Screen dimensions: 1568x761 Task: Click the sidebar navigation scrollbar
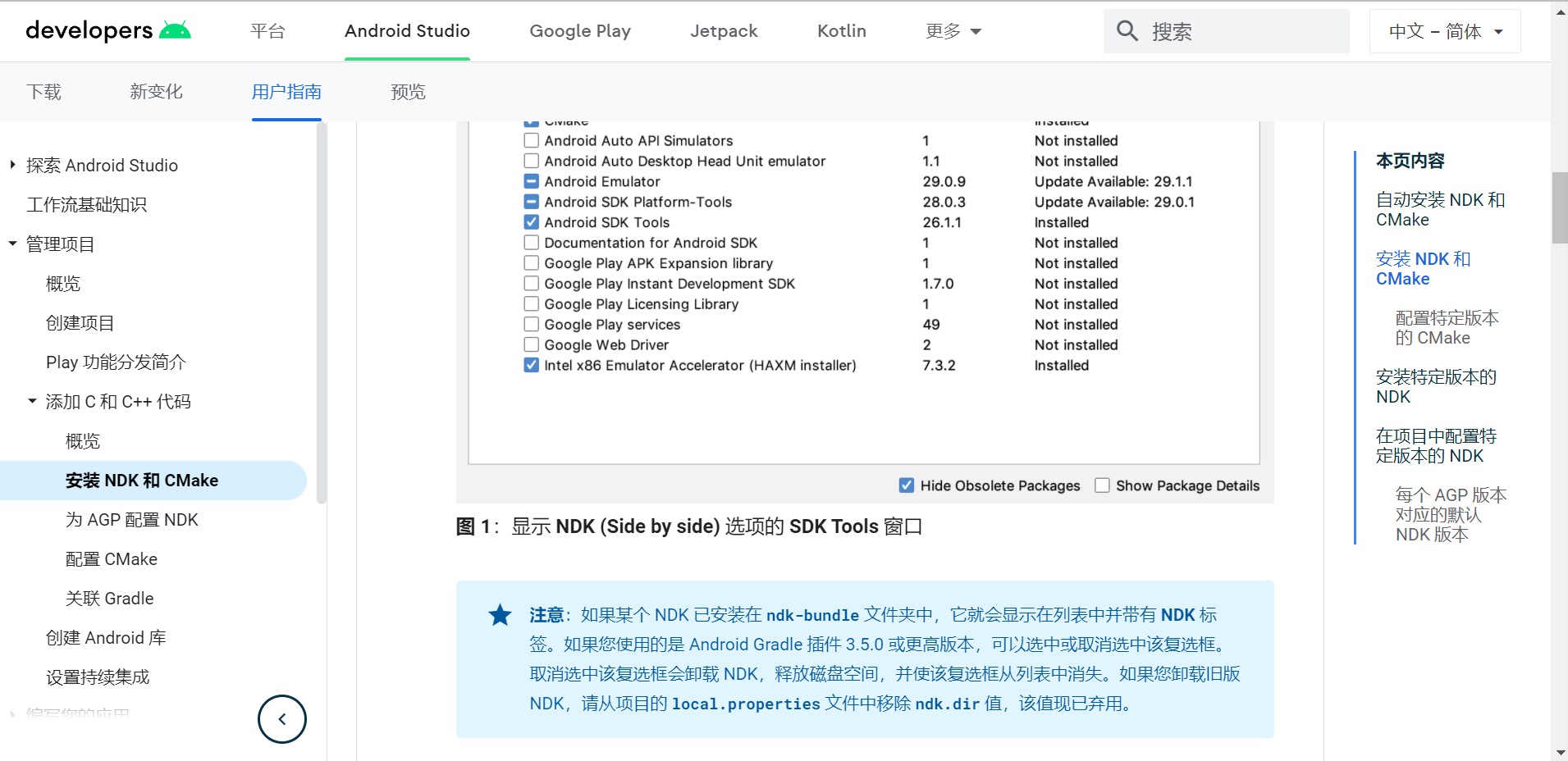coord(321,312)
